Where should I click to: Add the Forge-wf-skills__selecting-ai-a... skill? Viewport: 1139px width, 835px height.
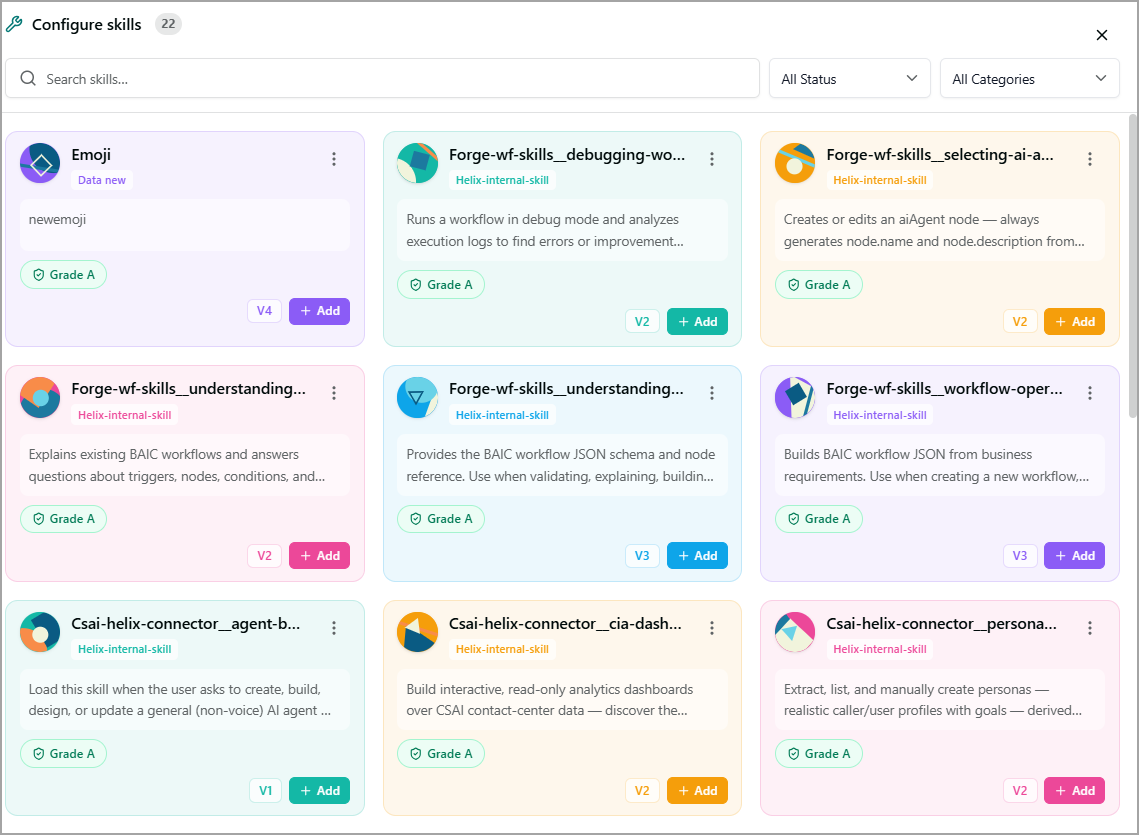[1074, 322]
